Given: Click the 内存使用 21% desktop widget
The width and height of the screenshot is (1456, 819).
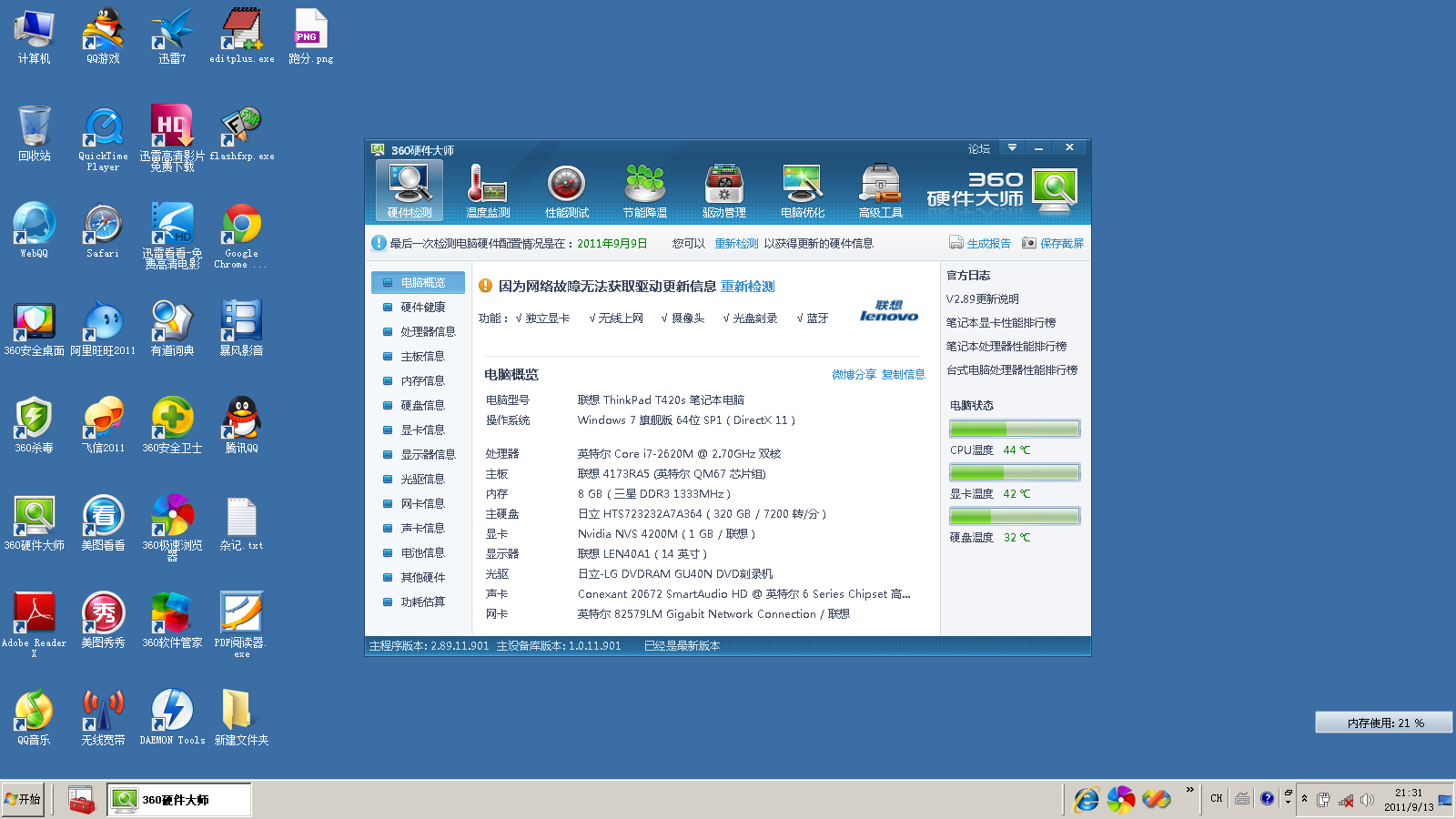Looking at the screenshot, I should pyautogui.click(x=1384, y=723).
